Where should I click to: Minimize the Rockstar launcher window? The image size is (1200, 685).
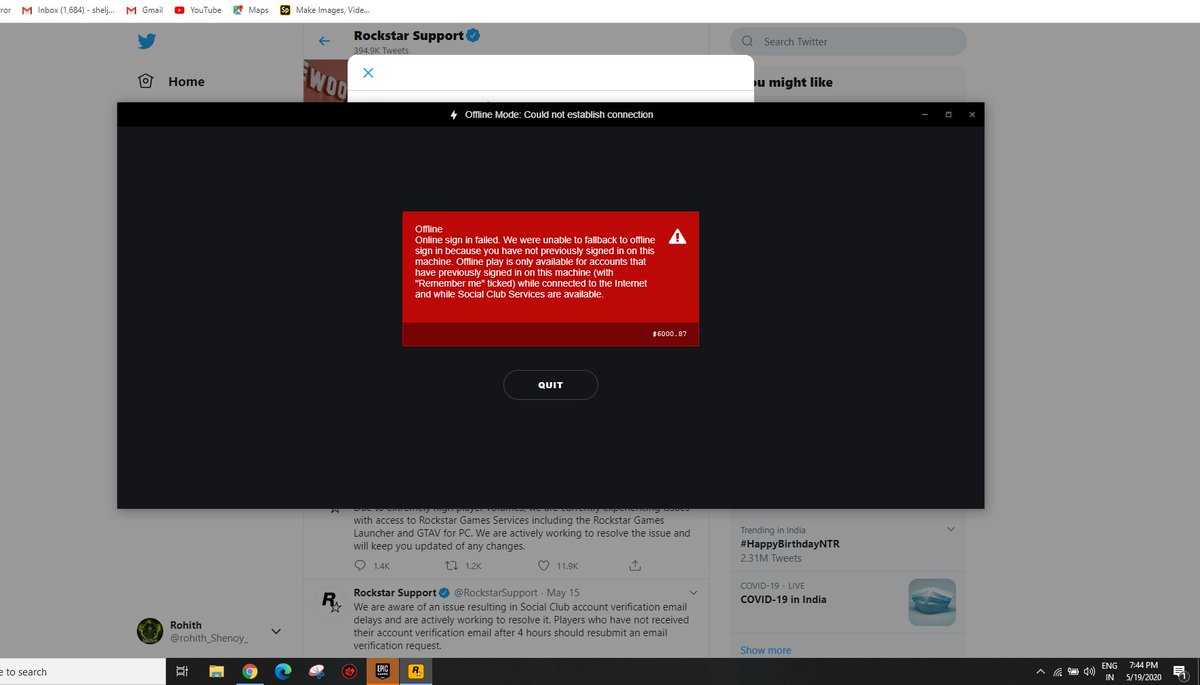pyautogui.click(x=925, y=115)
